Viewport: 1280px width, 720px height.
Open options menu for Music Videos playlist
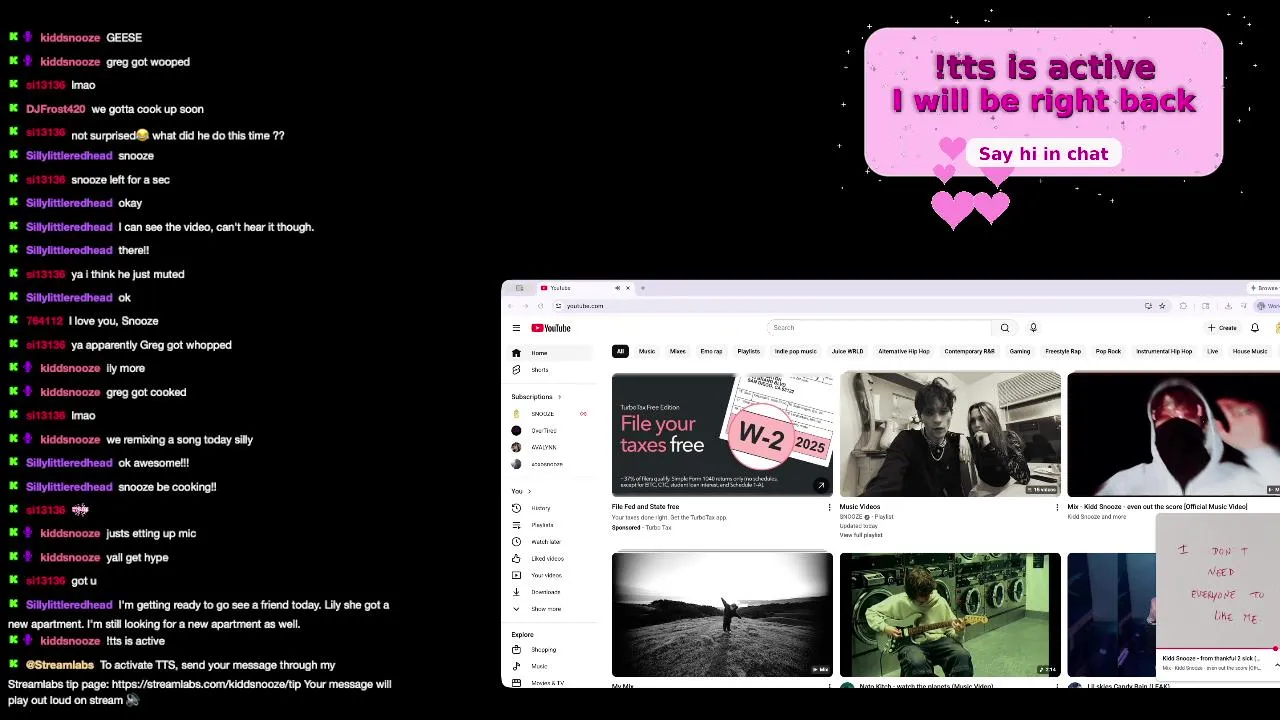tap(1057, 508)
